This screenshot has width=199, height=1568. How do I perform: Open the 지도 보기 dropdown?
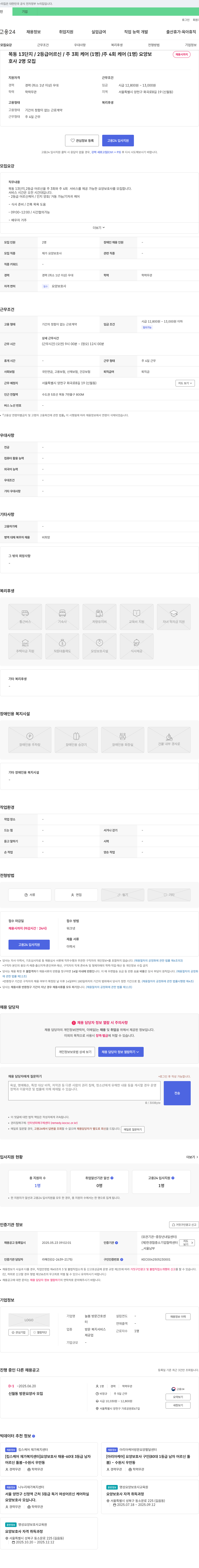[x=185, y=383]
